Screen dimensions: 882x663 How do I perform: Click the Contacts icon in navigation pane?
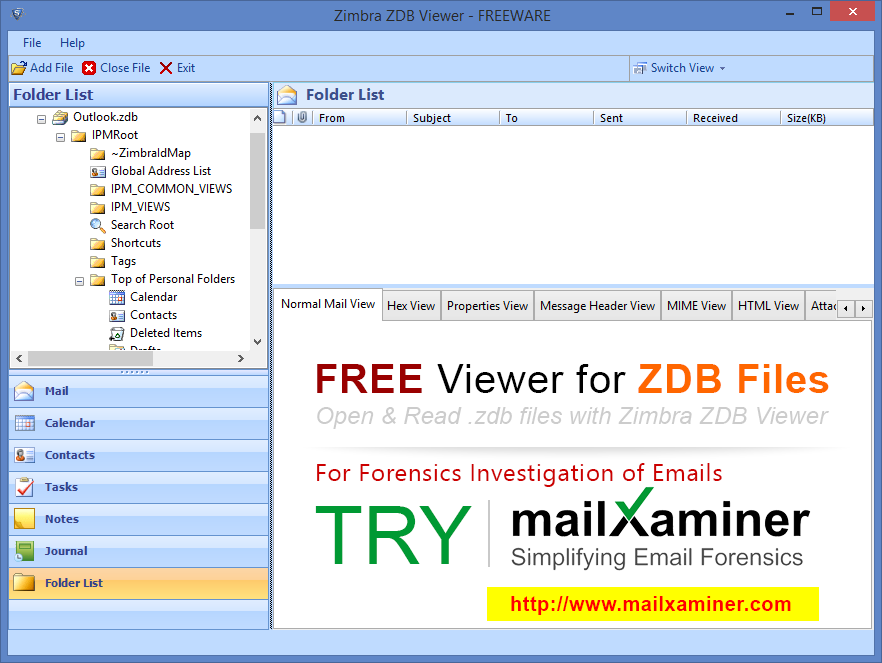pyautogui.click(x=25, y=455)
